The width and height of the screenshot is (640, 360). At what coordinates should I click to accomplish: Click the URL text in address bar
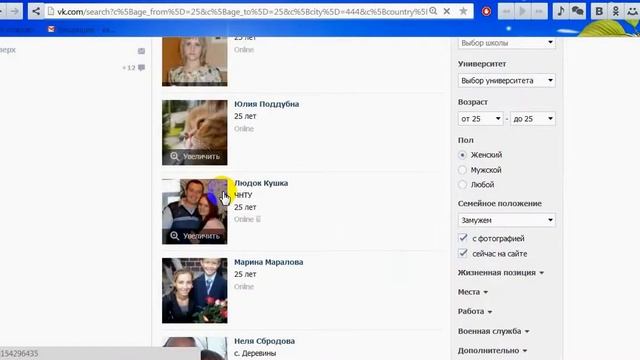[242, 11]
